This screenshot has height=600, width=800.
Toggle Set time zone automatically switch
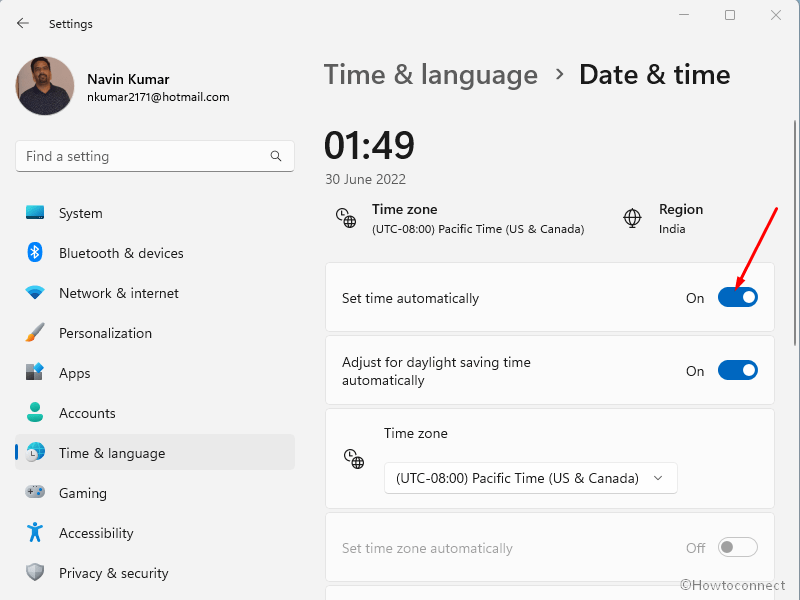tap(738, 548)
